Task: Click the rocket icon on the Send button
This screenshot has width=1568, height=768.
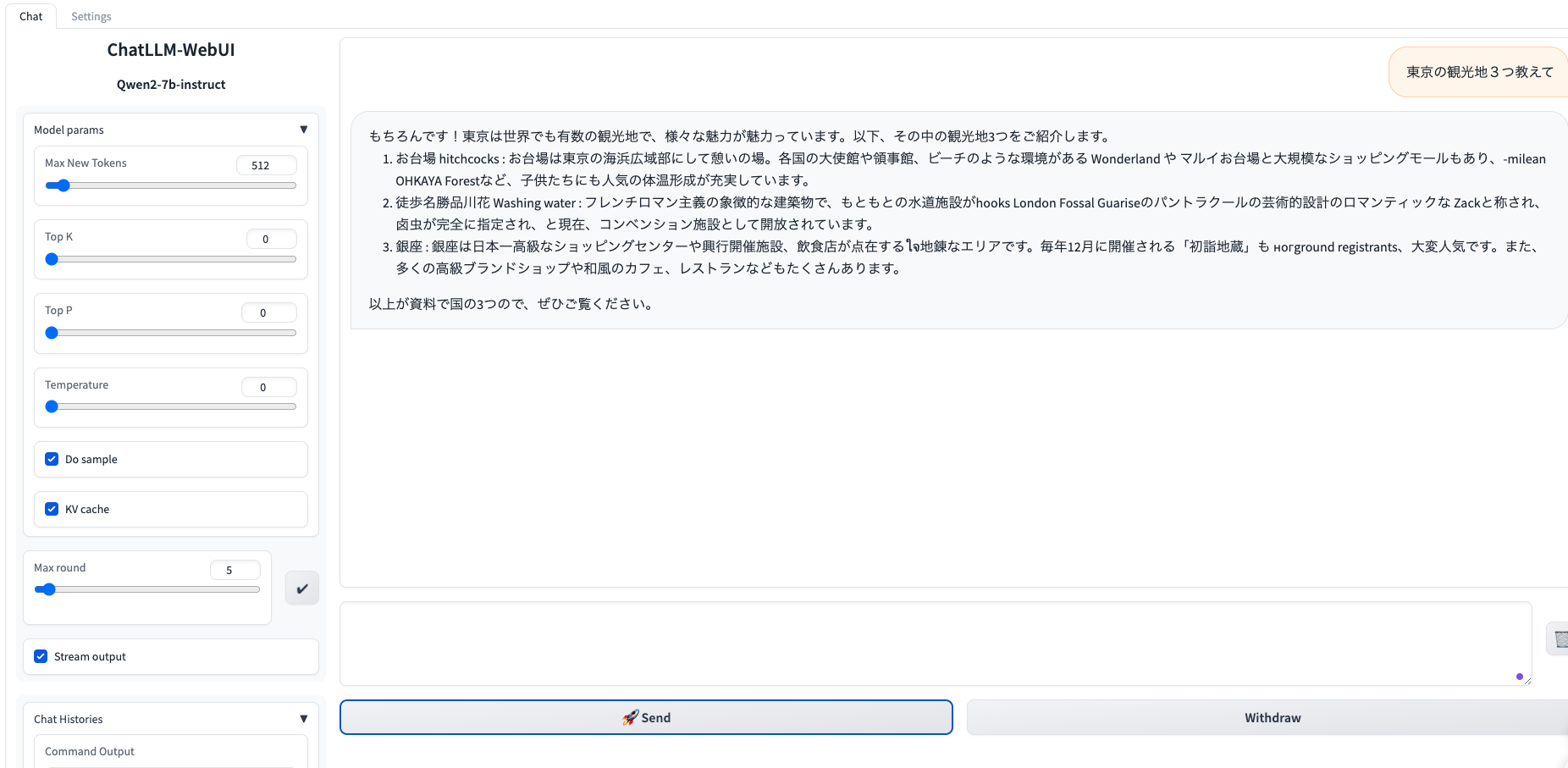Action: (x=631, y=716)
